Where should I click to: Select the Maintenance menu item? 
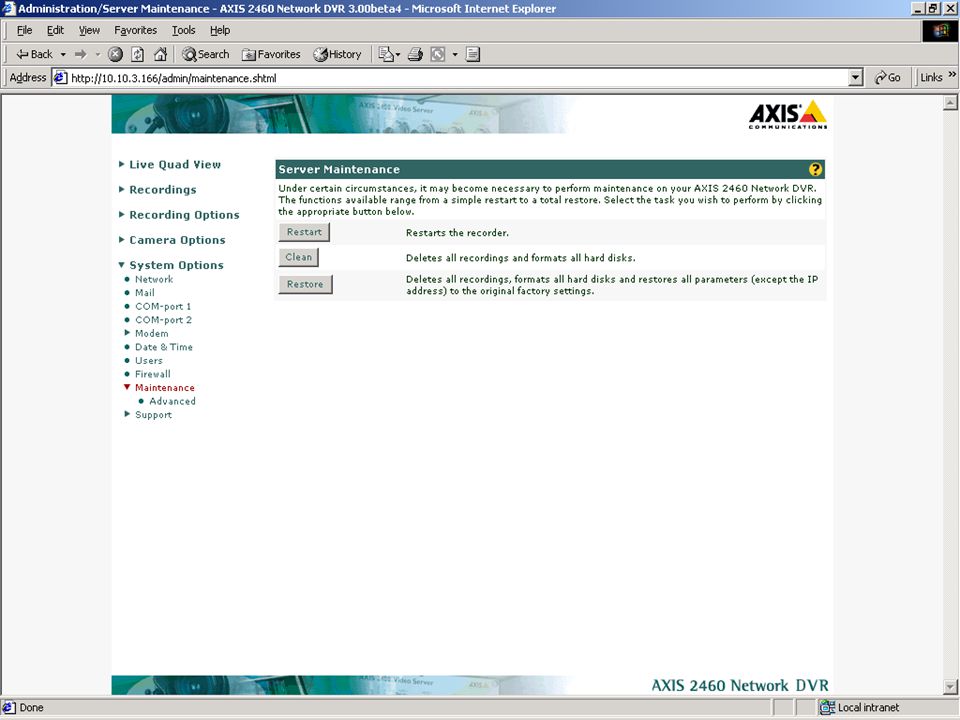click(165, 388)
